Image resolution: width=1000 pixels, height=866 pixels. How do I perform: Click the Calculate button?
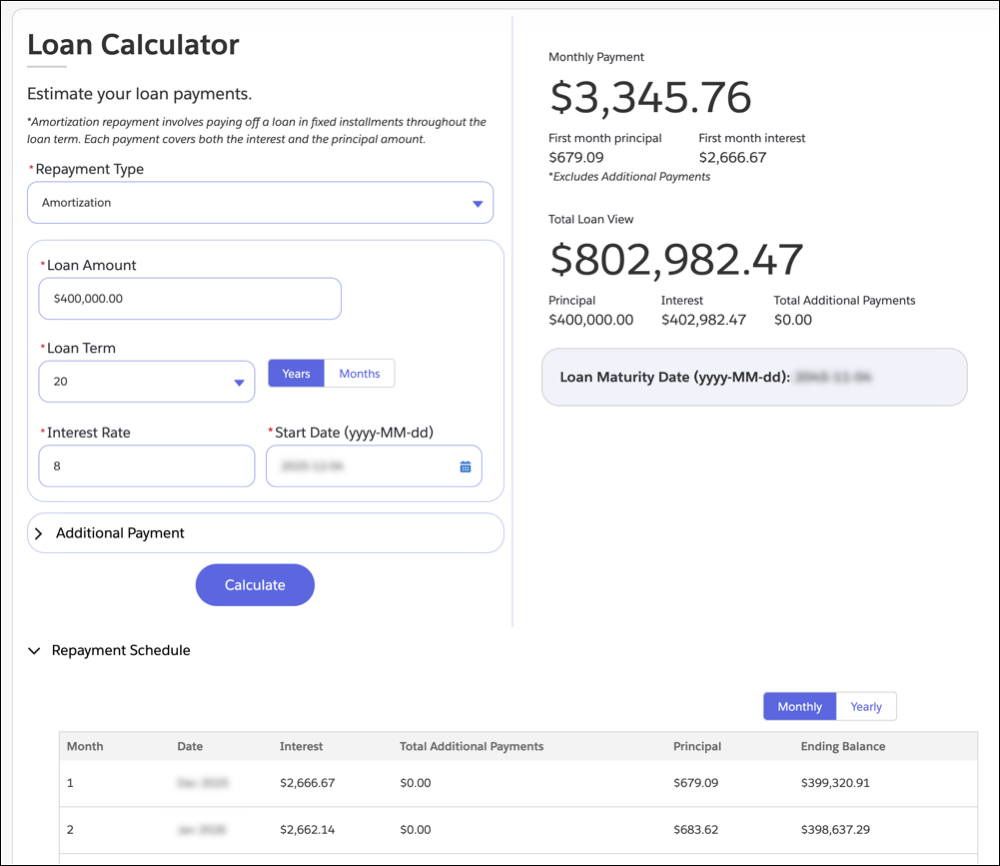point(255,585)
